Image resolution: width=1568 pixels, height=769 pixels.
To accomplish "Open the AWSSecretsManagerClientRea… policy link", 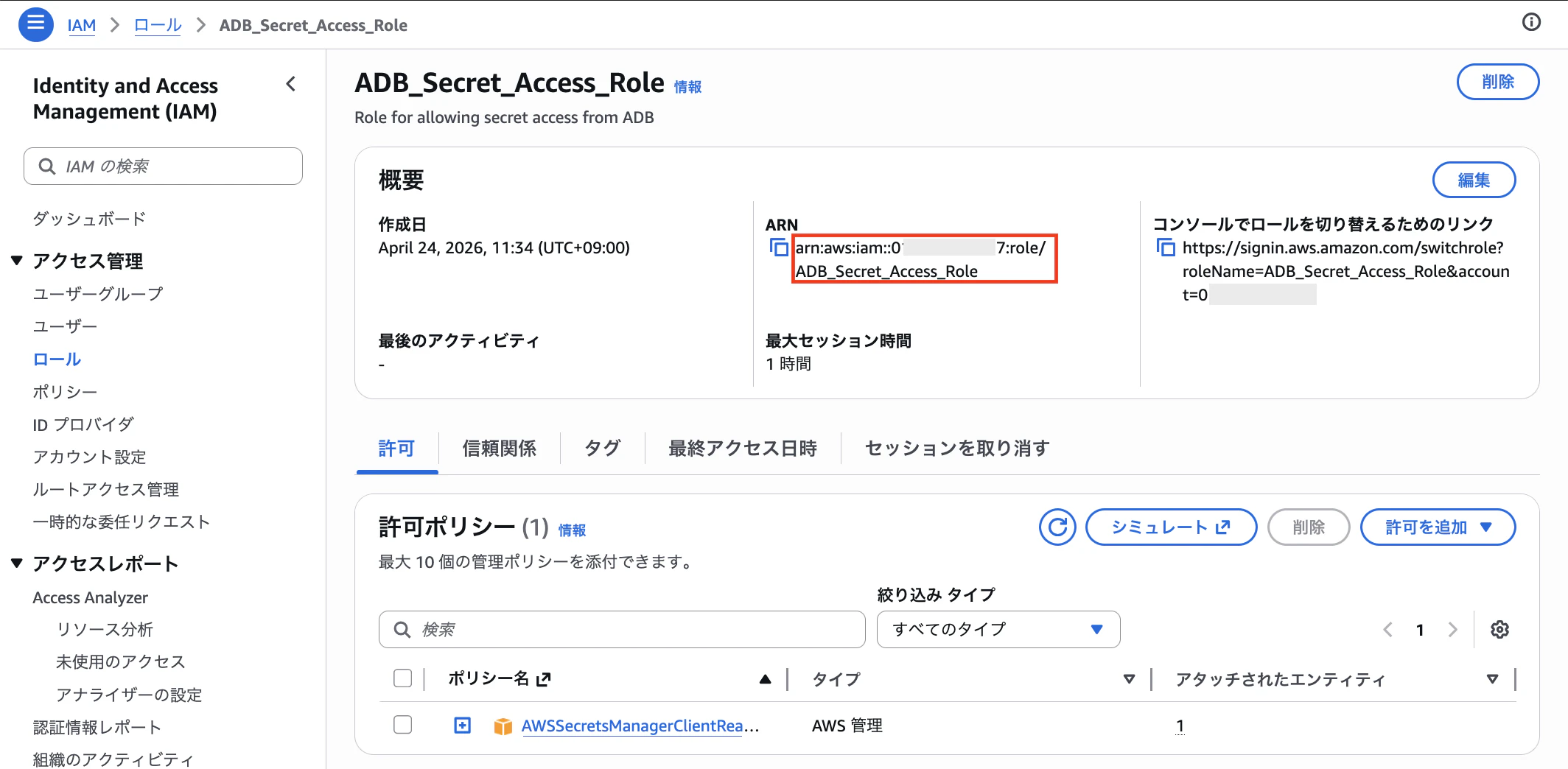I will pyautogui.click(x=640, y=726).
